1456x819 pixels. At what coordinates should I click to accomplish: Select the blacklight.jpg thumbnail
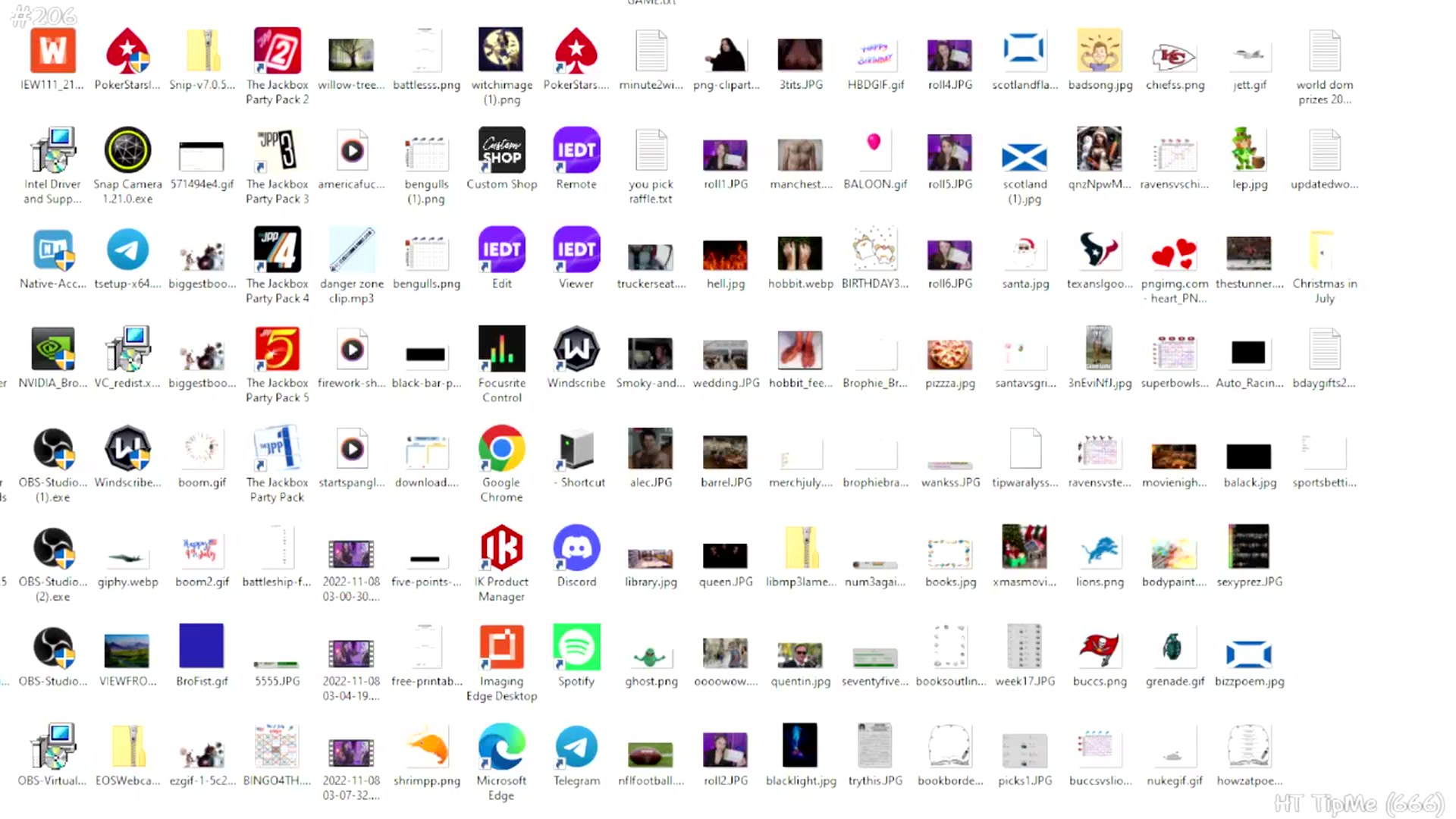(800, 746)
